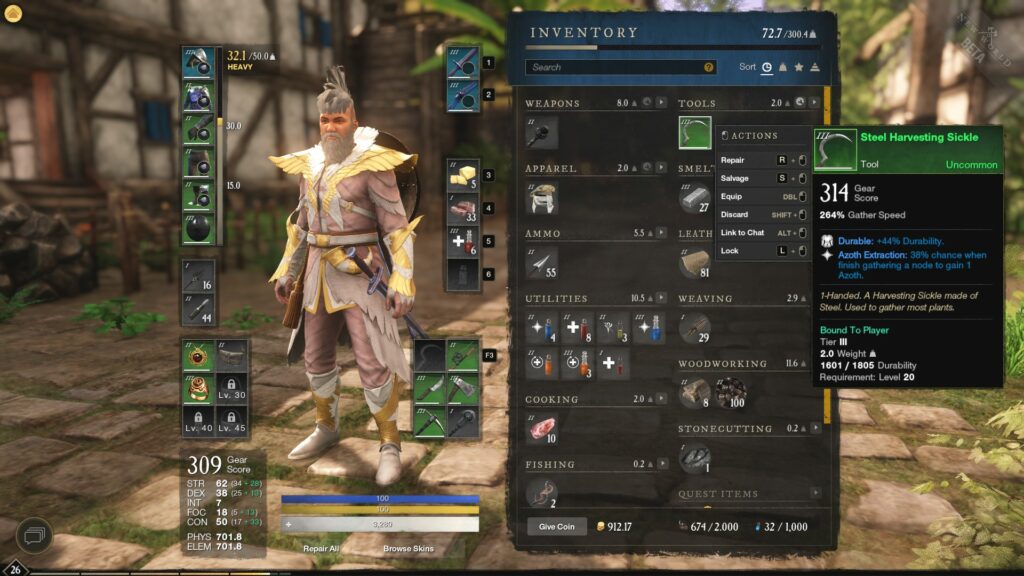This screenshot has height=576, width=1024.
Task: Toggle sort by star rarity icon
Action: [x=799, y=67]
